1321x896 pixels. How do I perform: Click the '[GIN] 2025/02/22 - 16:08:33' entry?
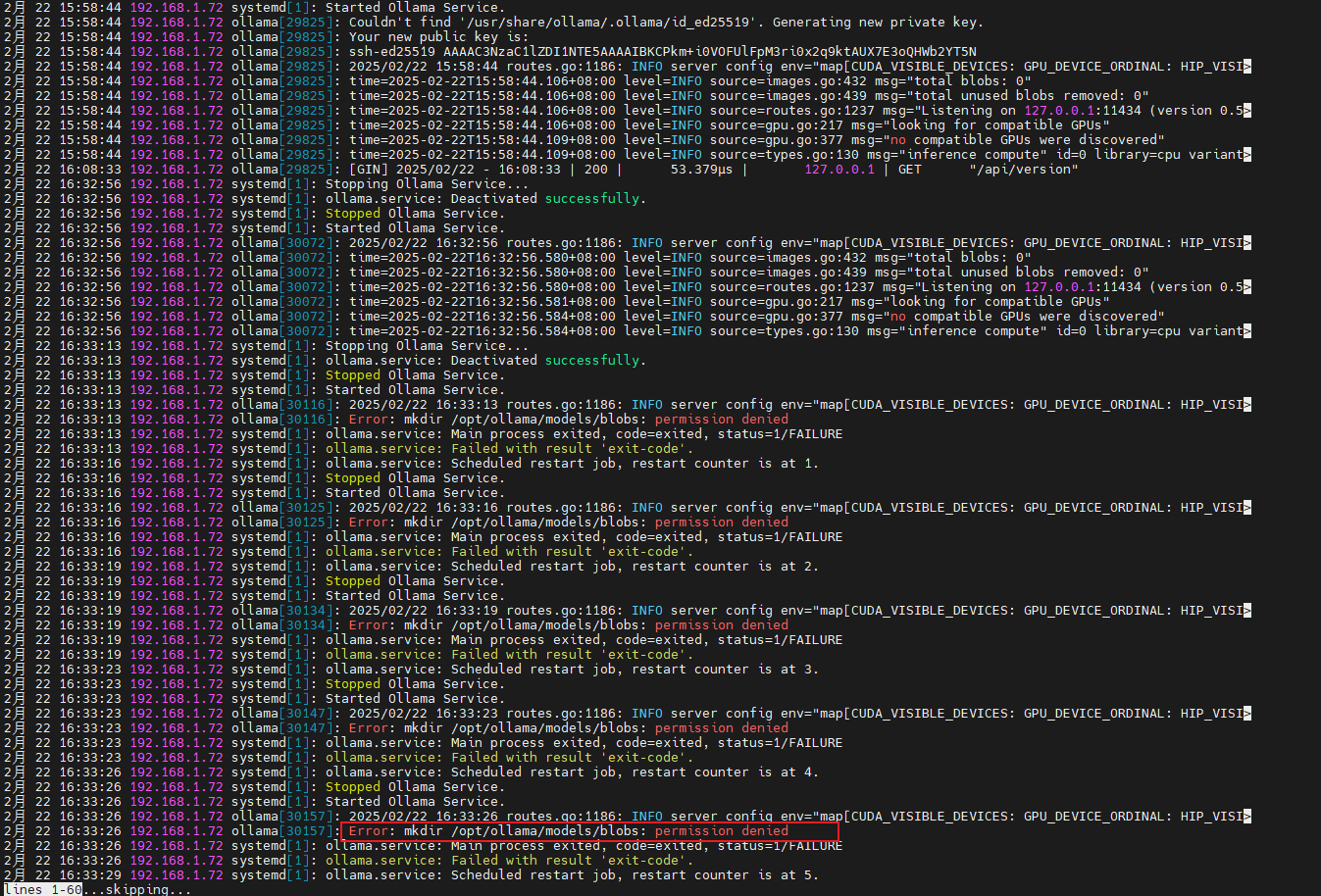pyautogui.click(x=454, y=169)
